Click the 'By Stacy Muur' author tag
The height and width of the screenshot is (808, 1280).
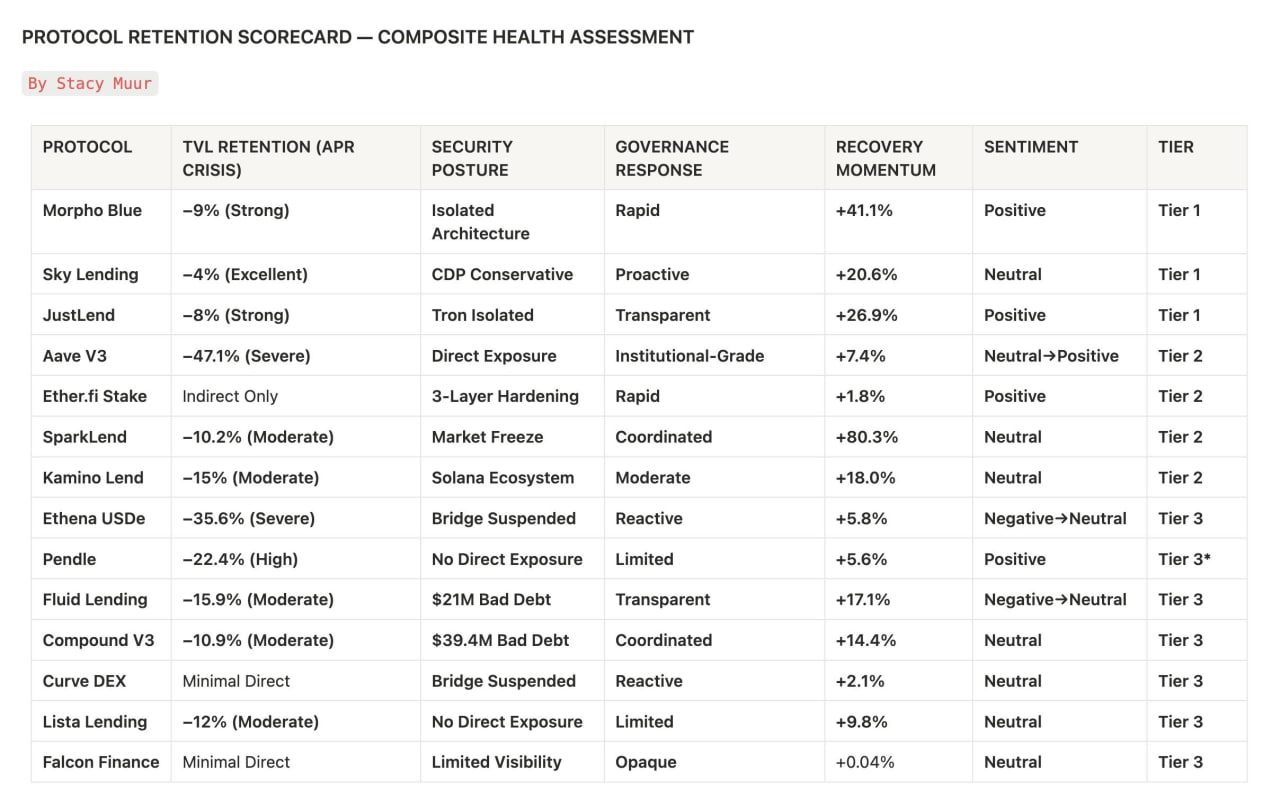pos(90,83)
